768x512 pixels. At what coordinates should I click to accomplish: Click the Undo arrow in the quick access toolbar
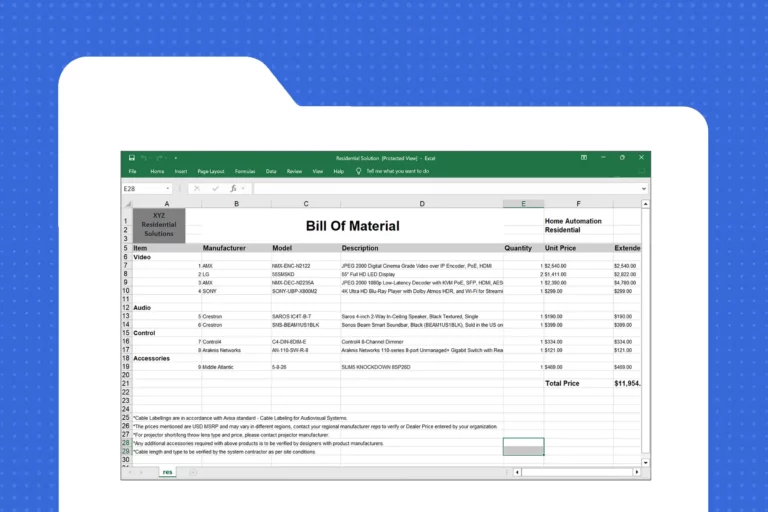pos(145,158)
